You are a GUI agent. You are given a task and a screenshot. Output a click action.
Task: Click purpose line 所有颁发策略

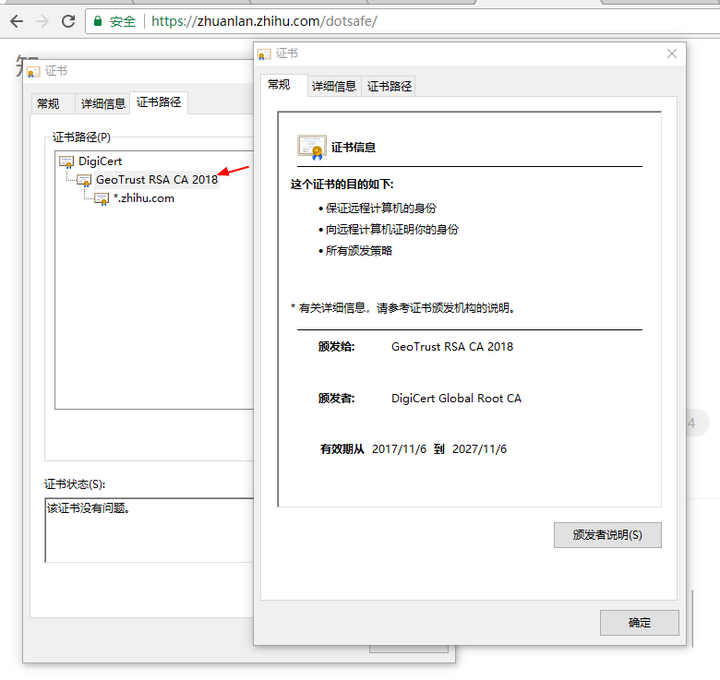(359, 251)
